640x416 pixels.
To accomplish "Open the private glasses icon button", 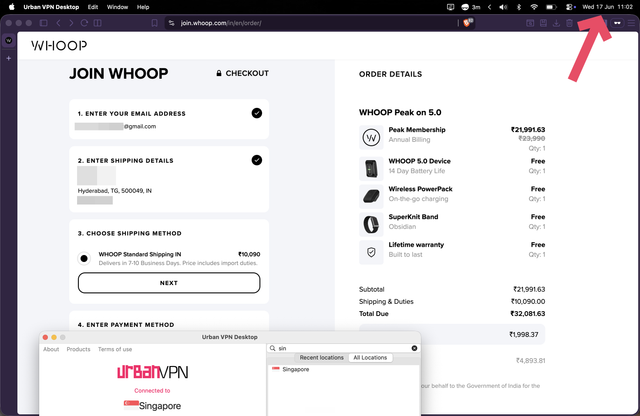I will pyautogui.click(x=617, y=23).
